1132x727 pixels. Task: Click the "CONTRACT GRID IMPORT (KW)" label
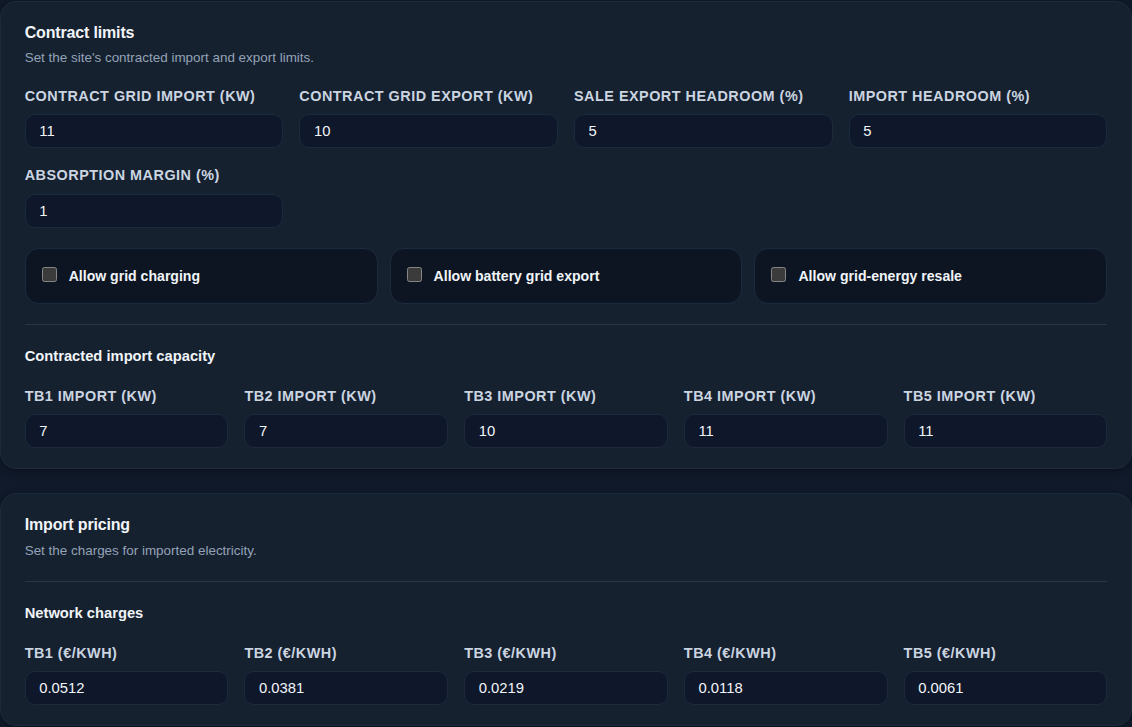point(140,96)
